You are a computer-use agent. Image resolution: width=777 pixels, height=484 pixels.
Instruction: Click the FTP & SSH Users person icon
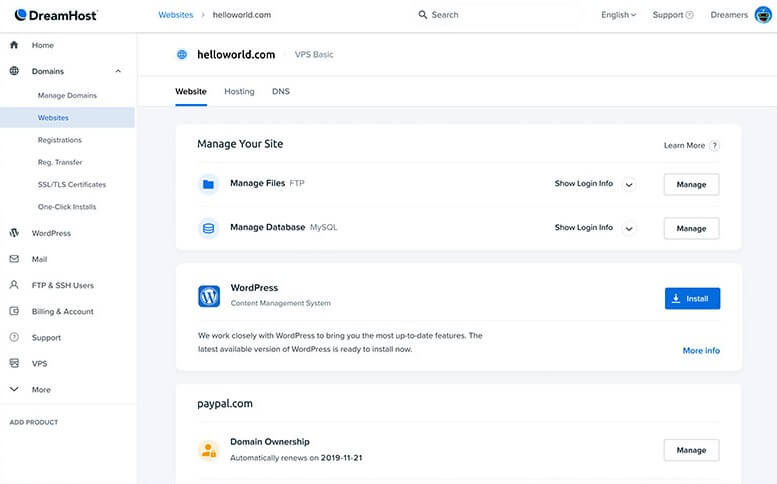[14, 285]
